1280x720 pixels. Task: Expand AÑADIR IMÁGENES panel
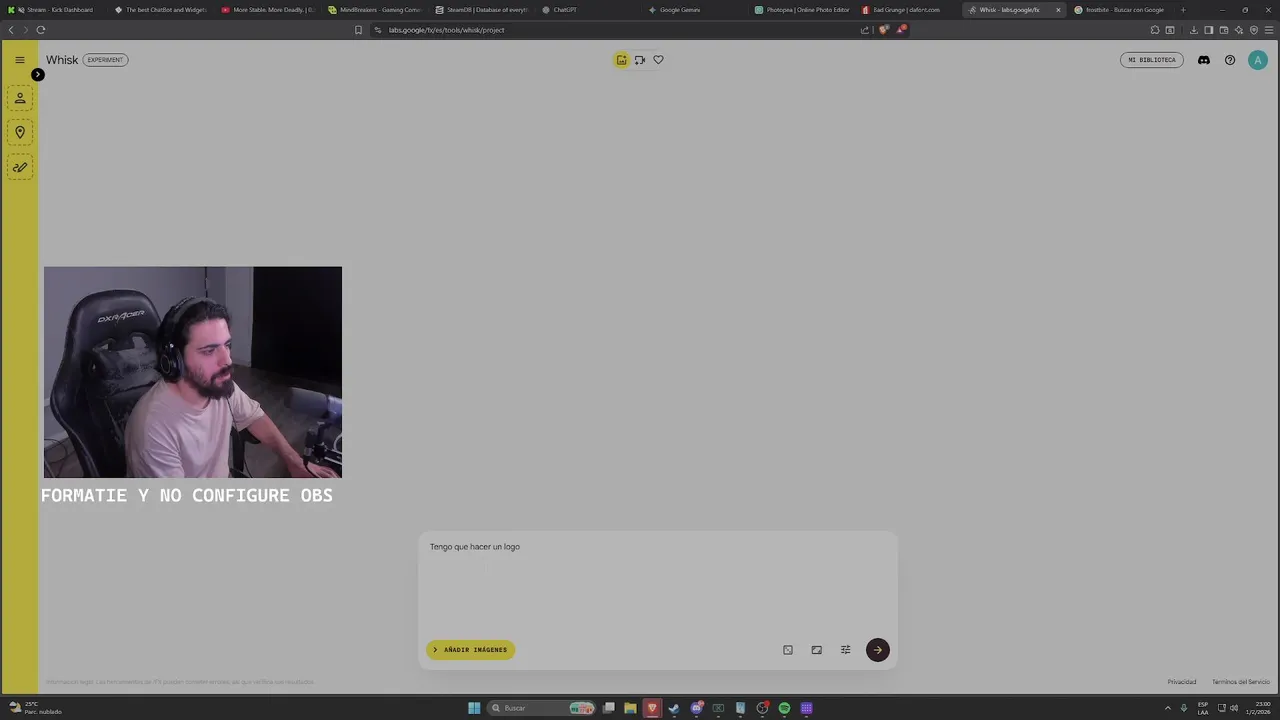click(x=470, y=650)
